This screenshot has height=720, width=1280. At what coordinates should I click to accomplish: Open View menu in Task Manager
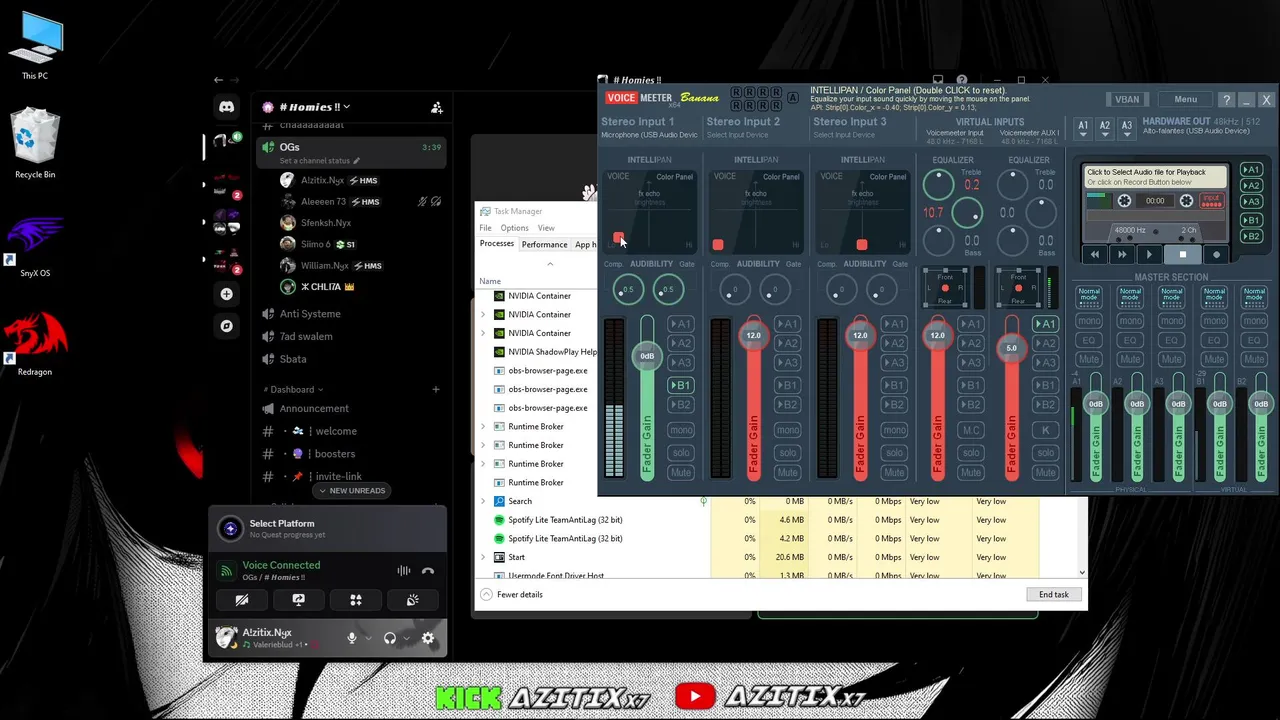coord(546,228)
